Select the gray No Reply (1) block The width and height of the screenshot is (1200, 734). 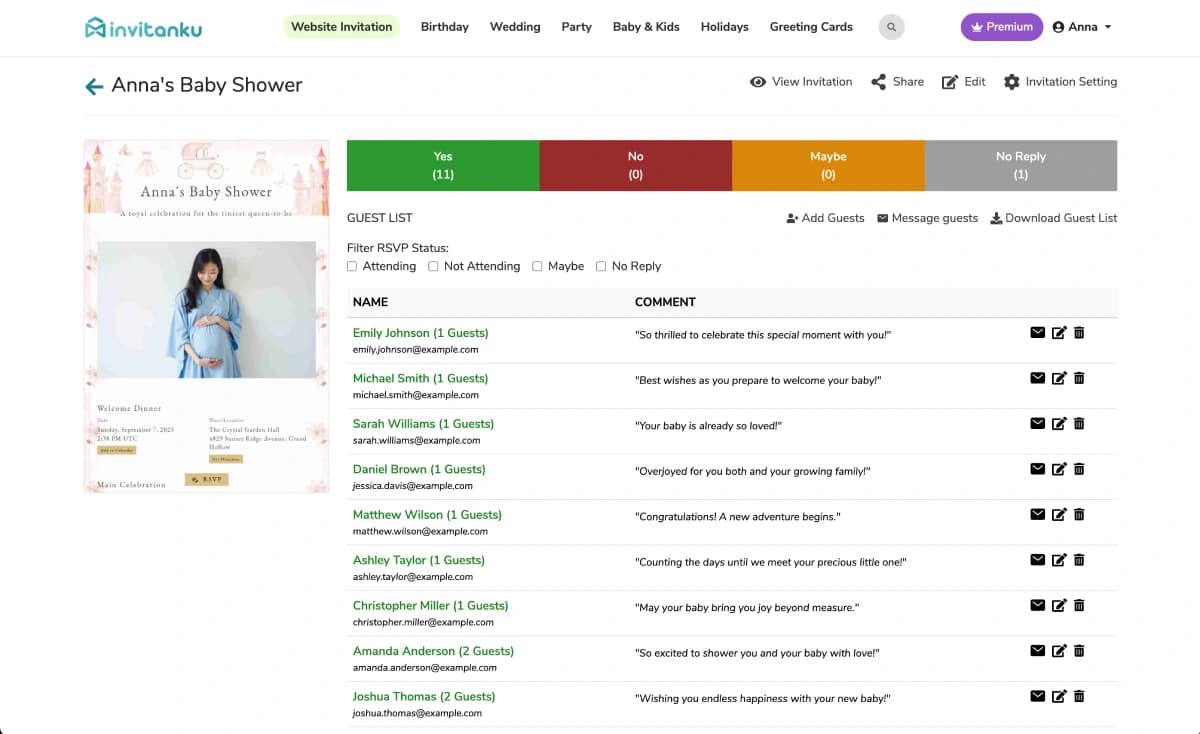click(x=1021, y=165)
